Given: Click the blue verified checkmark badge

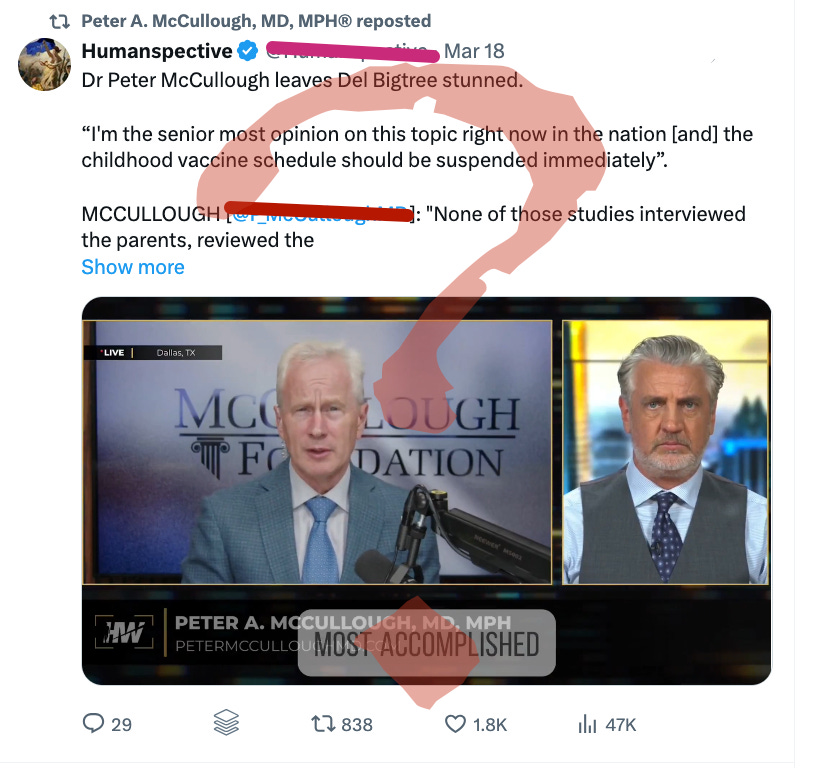Looking at the screenshot, I should [246, 48].
